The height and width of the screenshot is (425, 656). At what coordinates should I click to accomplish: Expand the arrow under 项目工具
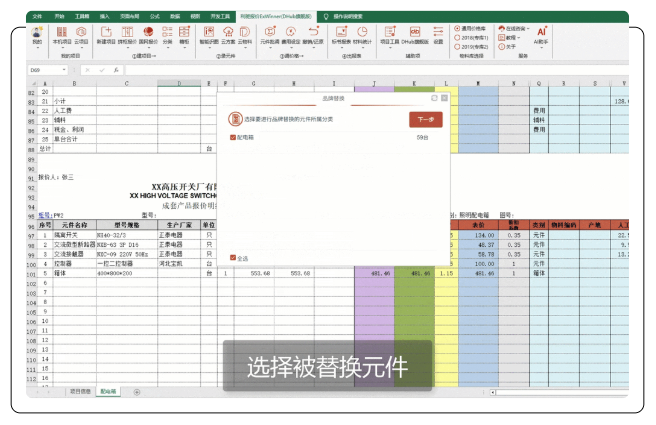390,48
